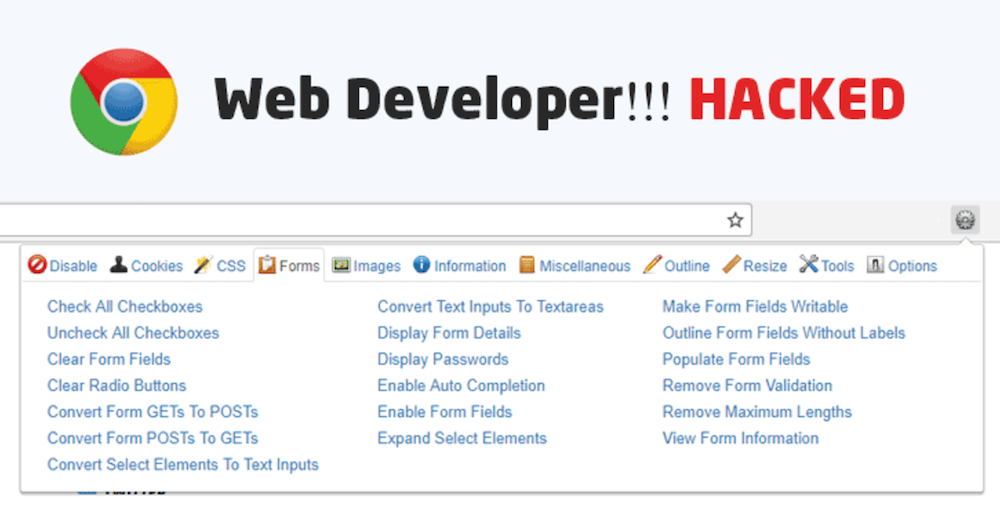Image resolution: width=1000 pixels, height=531 pixels.
Task: Click the blue Information icon
Action: click(422, 265)
